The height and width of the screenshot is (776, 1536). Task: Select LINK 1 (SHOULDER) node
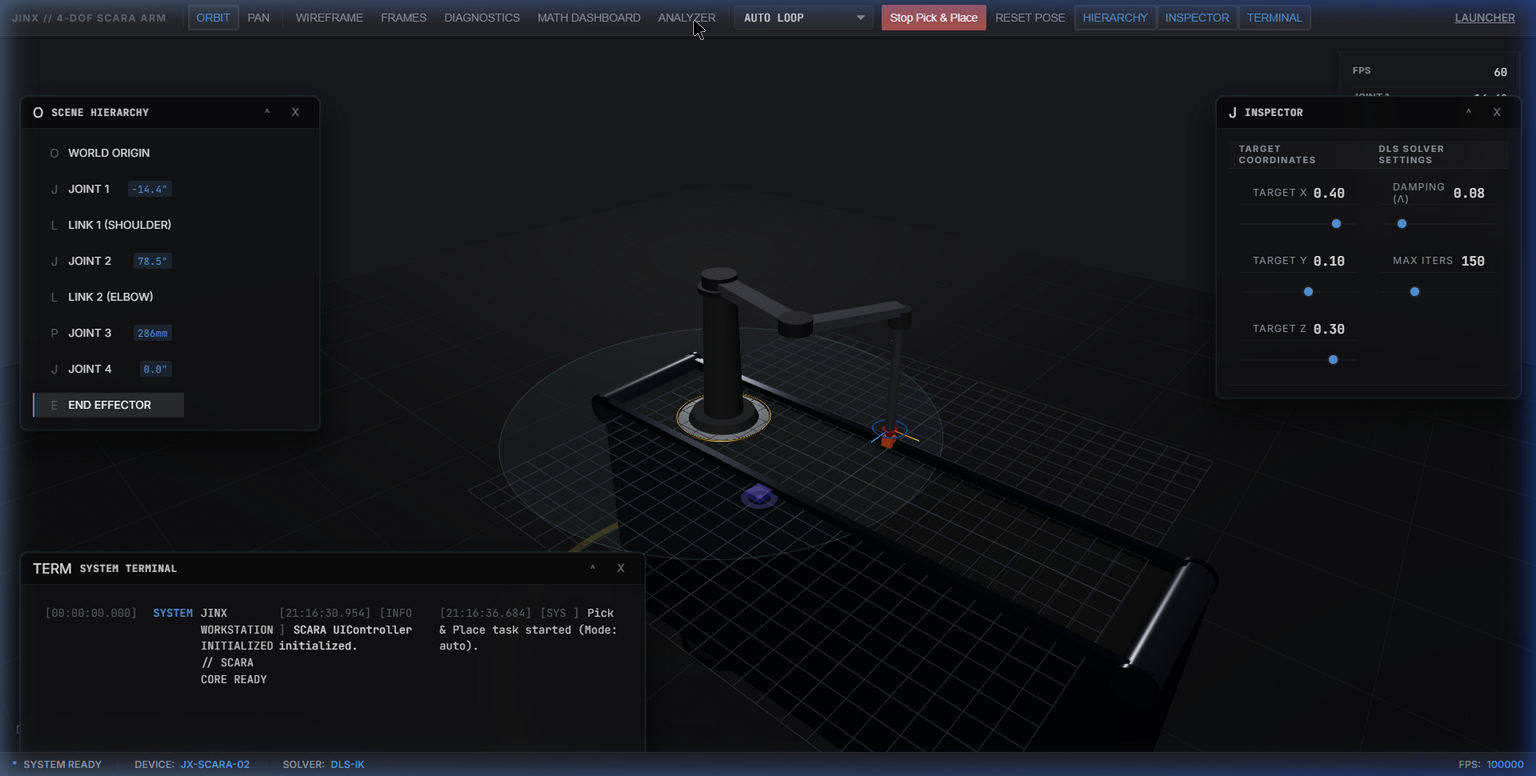click(108, 225)
